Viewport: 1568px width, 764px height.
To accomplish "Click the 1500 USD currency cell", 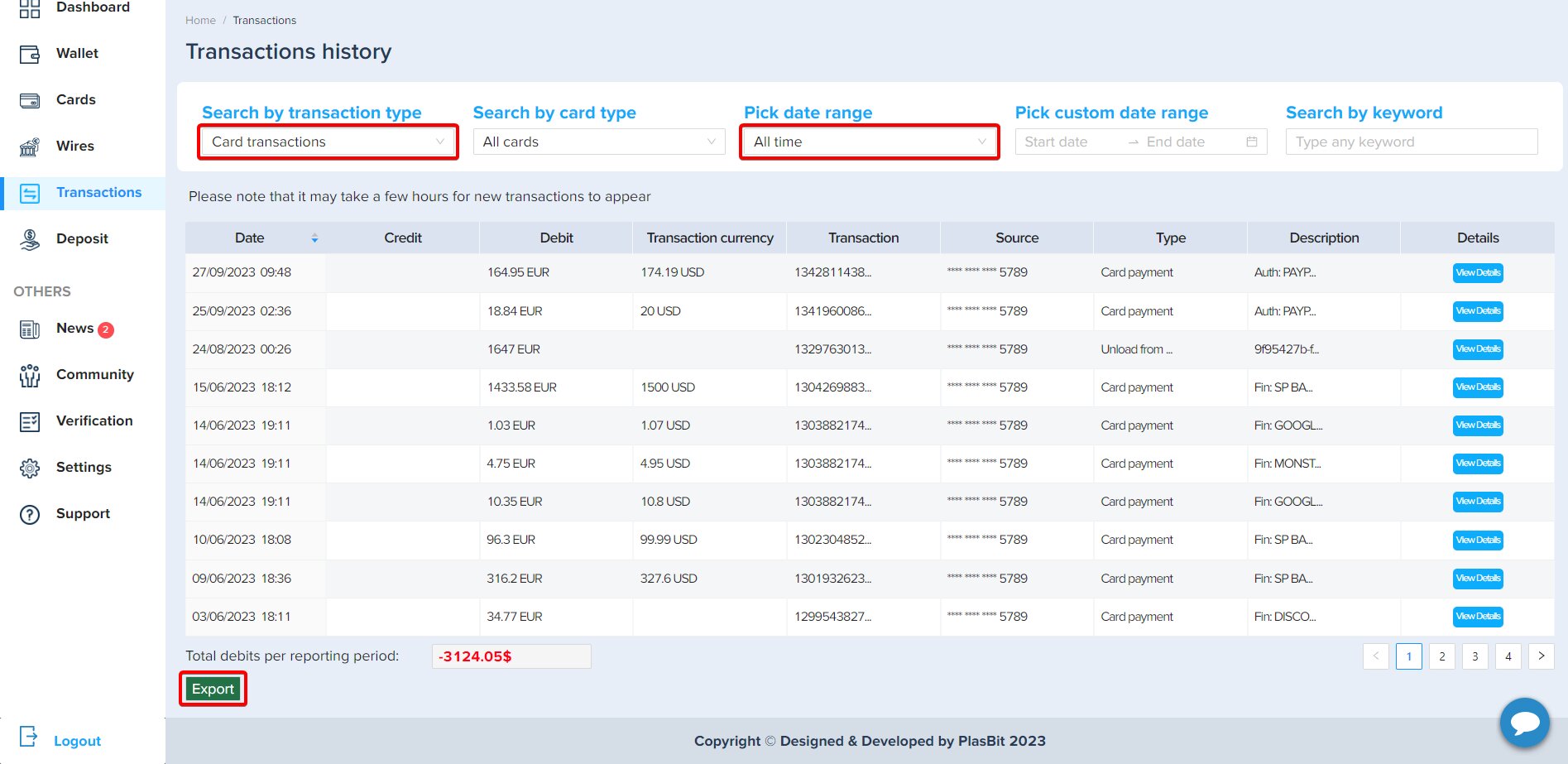I will coord(710,387).
